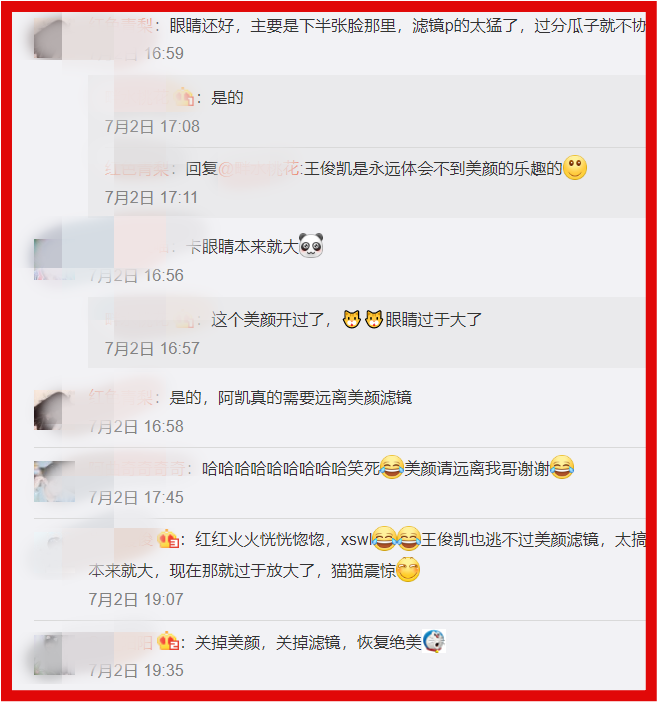Click the Doraemon sticker after 恢复绝美
The image size is (658, 702).
434,641
